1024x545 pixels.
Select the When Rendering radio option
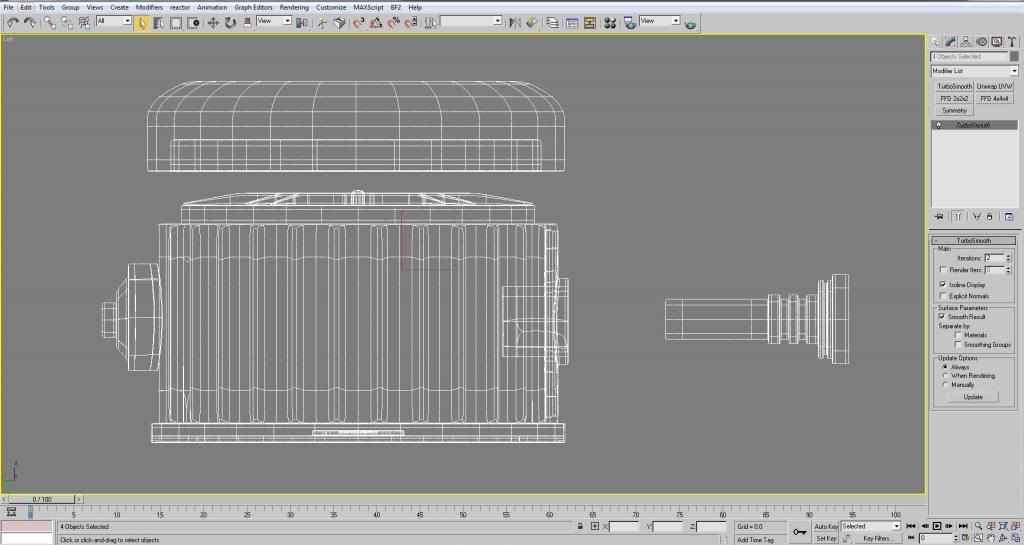[945, 376]
